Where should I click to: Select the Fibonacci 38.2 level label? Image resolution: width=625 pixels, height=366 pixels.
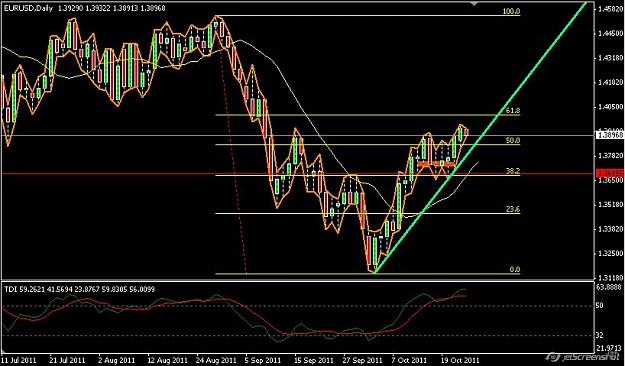513,171
